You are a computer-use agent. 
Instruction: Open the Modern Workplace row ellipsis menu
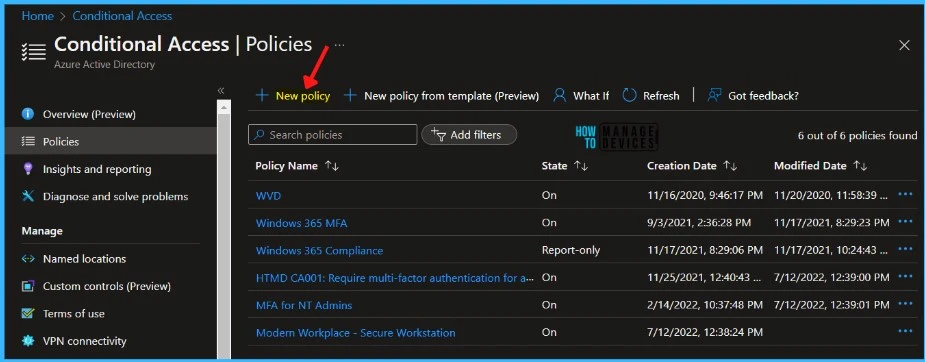click(905, 331)
